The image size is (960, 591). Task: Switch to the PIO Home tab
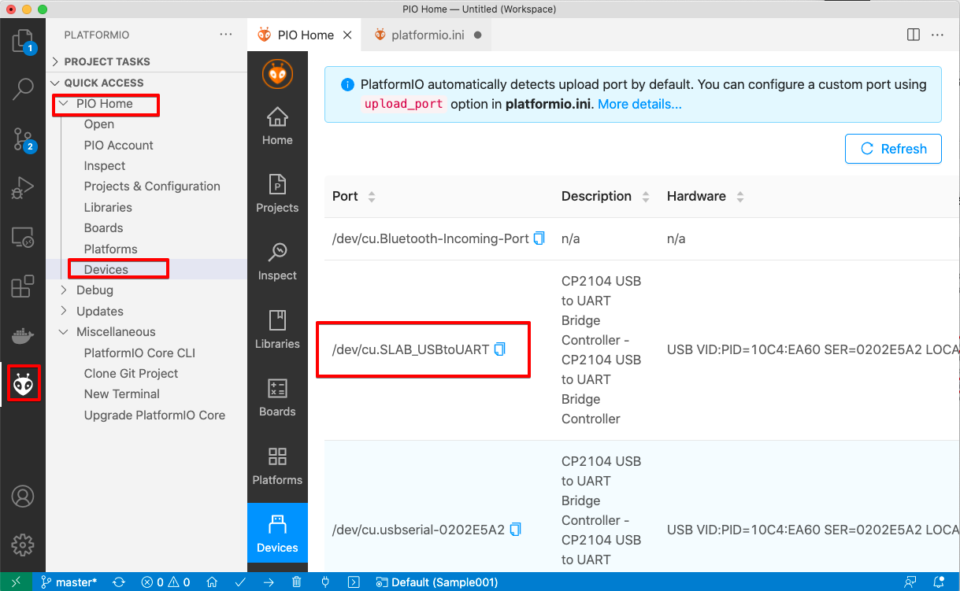tap(305, 35)
